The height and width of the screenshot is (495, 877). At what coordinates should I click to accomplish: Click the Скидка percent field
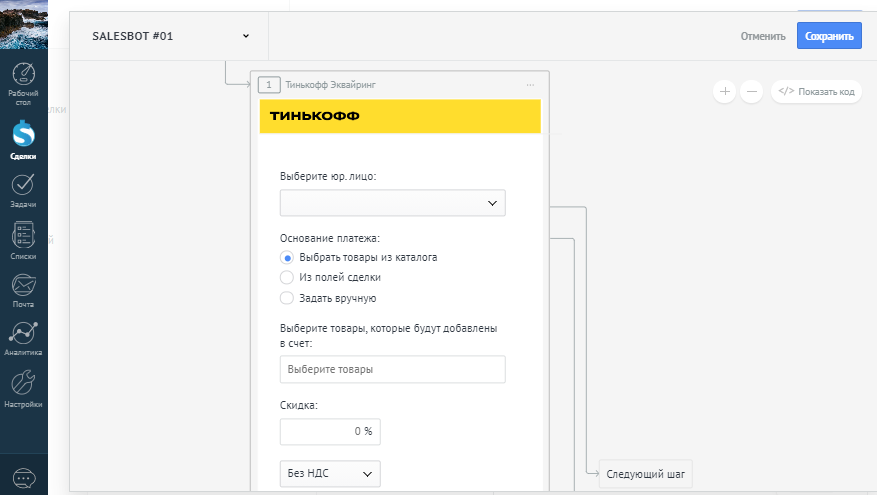point(330,431)
